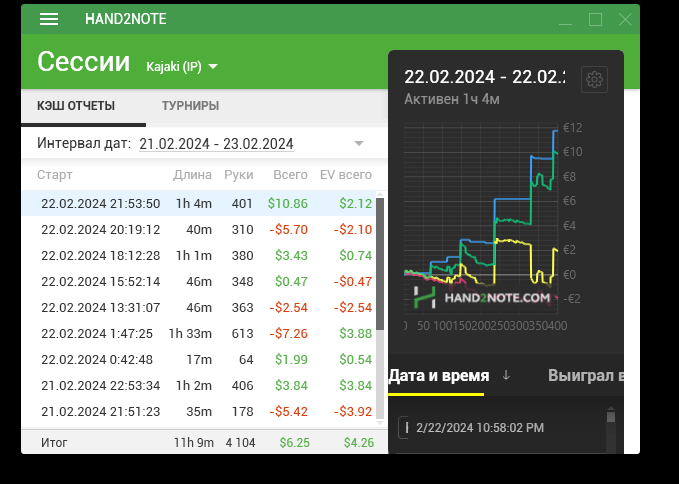Sort sessions by Всего column
The height and width of the screenshot is (484, 679).
click(290, 175)
